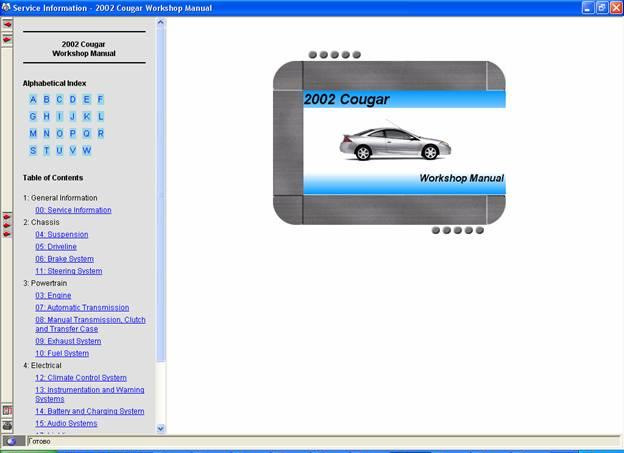The height and width of the screenshot is (453, 624).
Task: Click the topmost red arrow icon in left strip
Action: click(7, 25)
